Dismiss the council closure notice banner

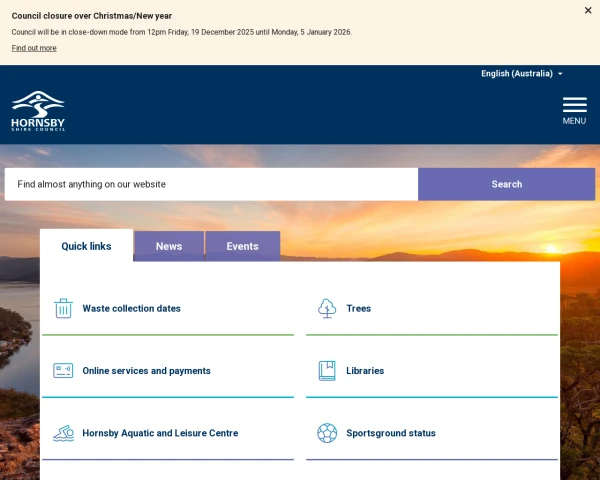(x=588, y=10)
